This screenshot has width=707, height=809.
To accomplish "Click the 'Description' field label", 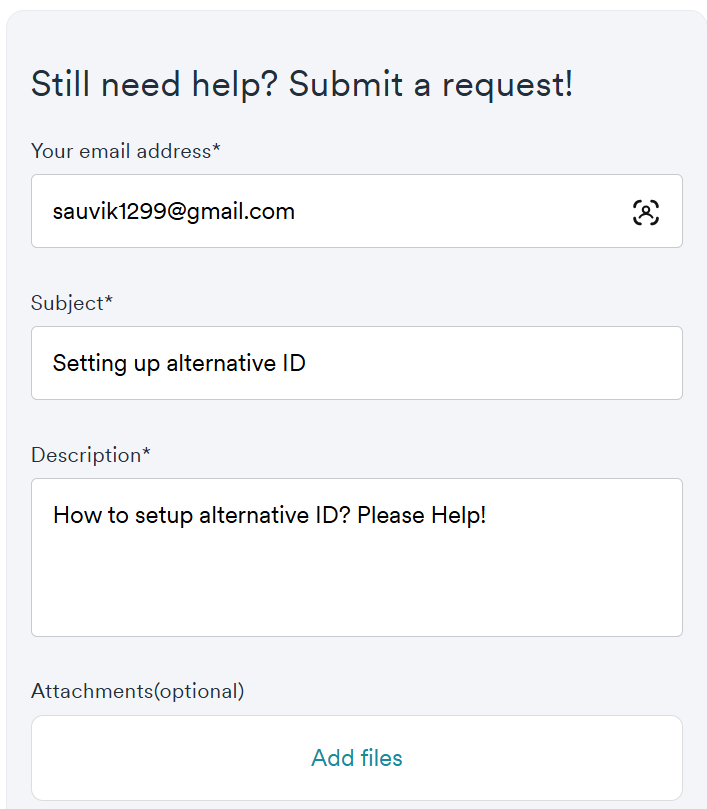I will [x=90, y=455].
